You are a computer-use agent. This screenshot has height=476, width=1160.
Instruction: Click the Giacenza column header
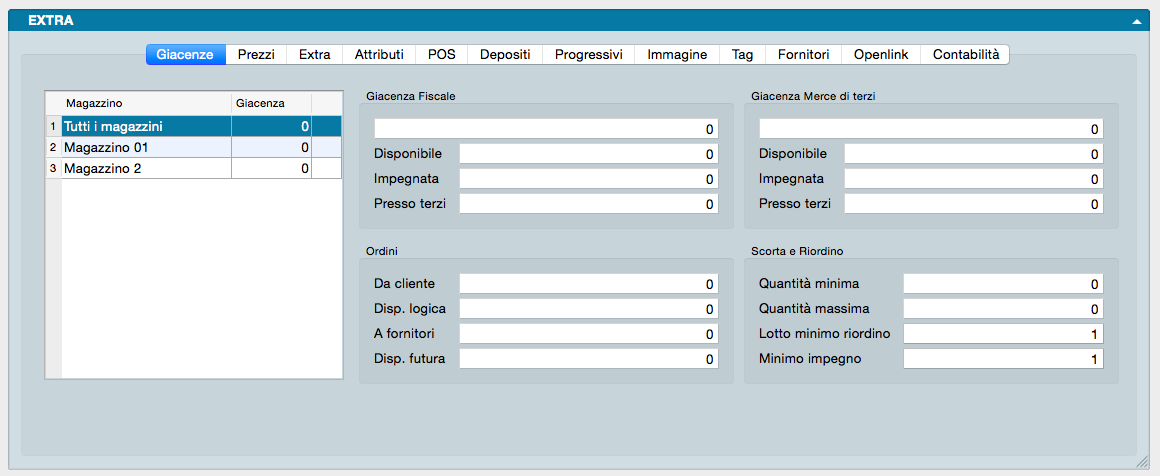coord(270,103)
